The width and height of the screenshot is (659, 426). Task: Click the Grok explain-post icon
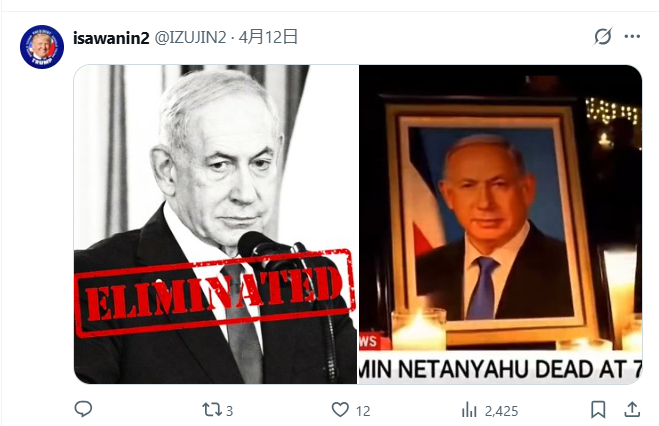pos(603,37)
